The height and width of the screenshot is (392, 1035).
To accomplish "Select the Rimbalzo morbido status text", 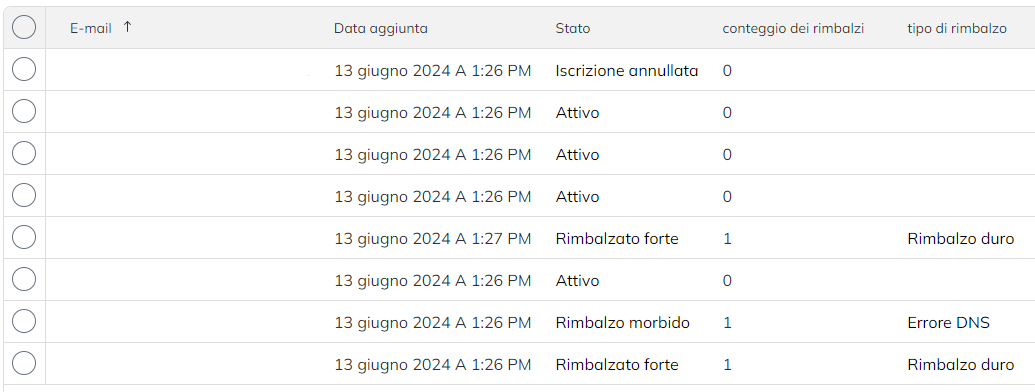I will point(622,323).
